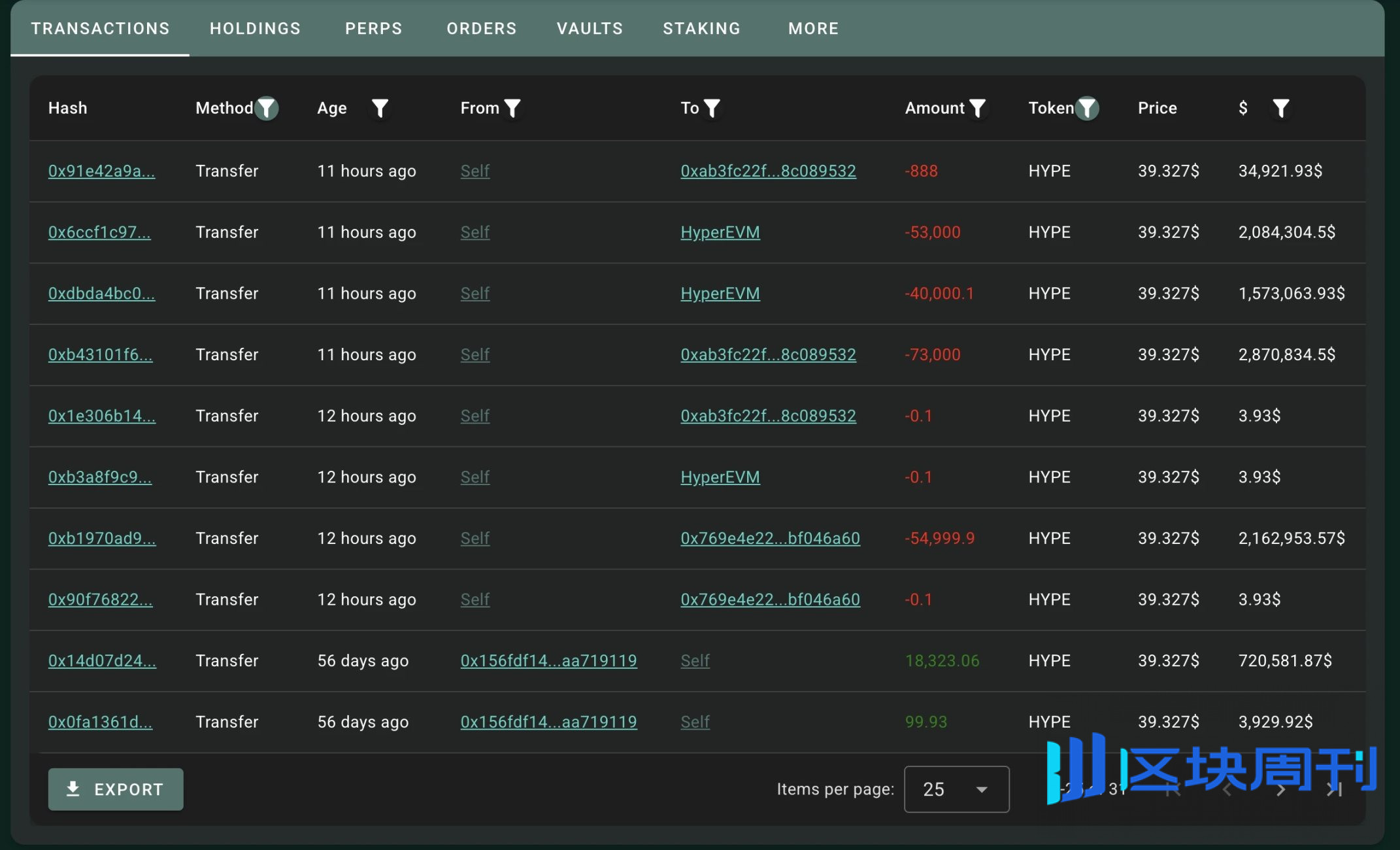Switch to the Holdings tab

[x=255, y=28]
